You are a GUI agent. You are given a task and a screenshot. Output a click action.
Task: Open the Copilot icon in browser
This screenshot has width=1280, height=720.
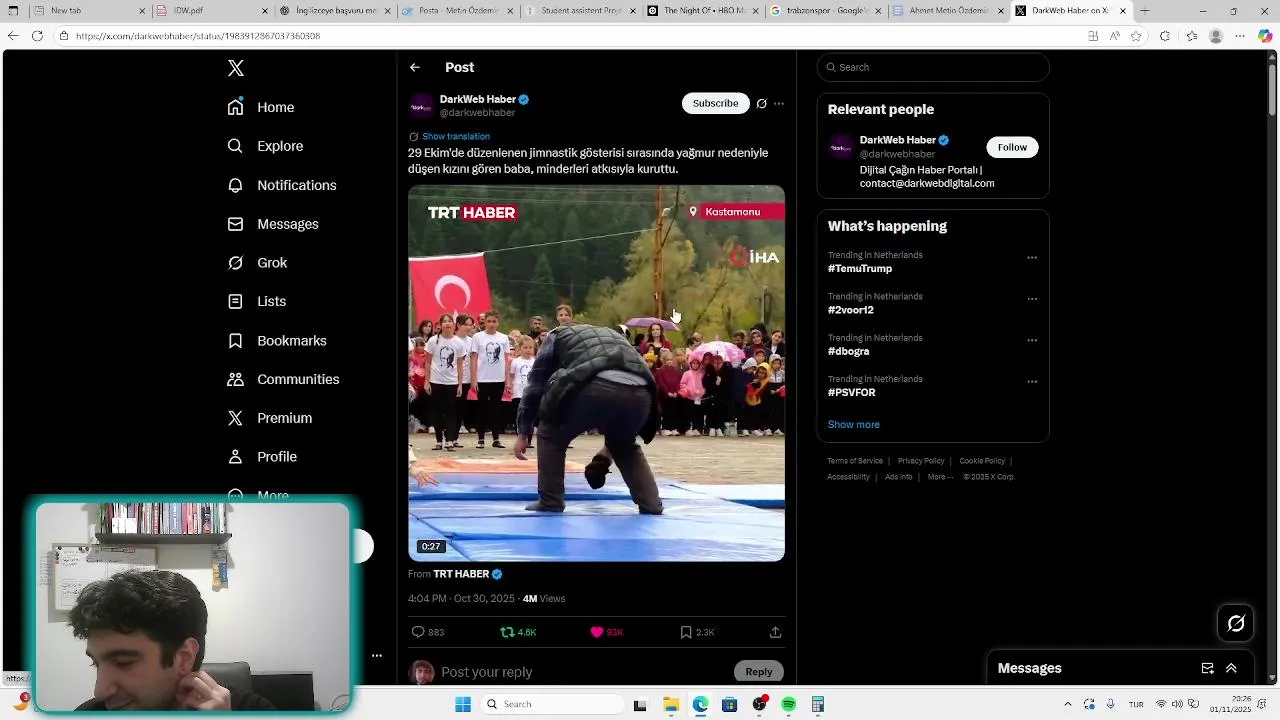coord(1265,36)
